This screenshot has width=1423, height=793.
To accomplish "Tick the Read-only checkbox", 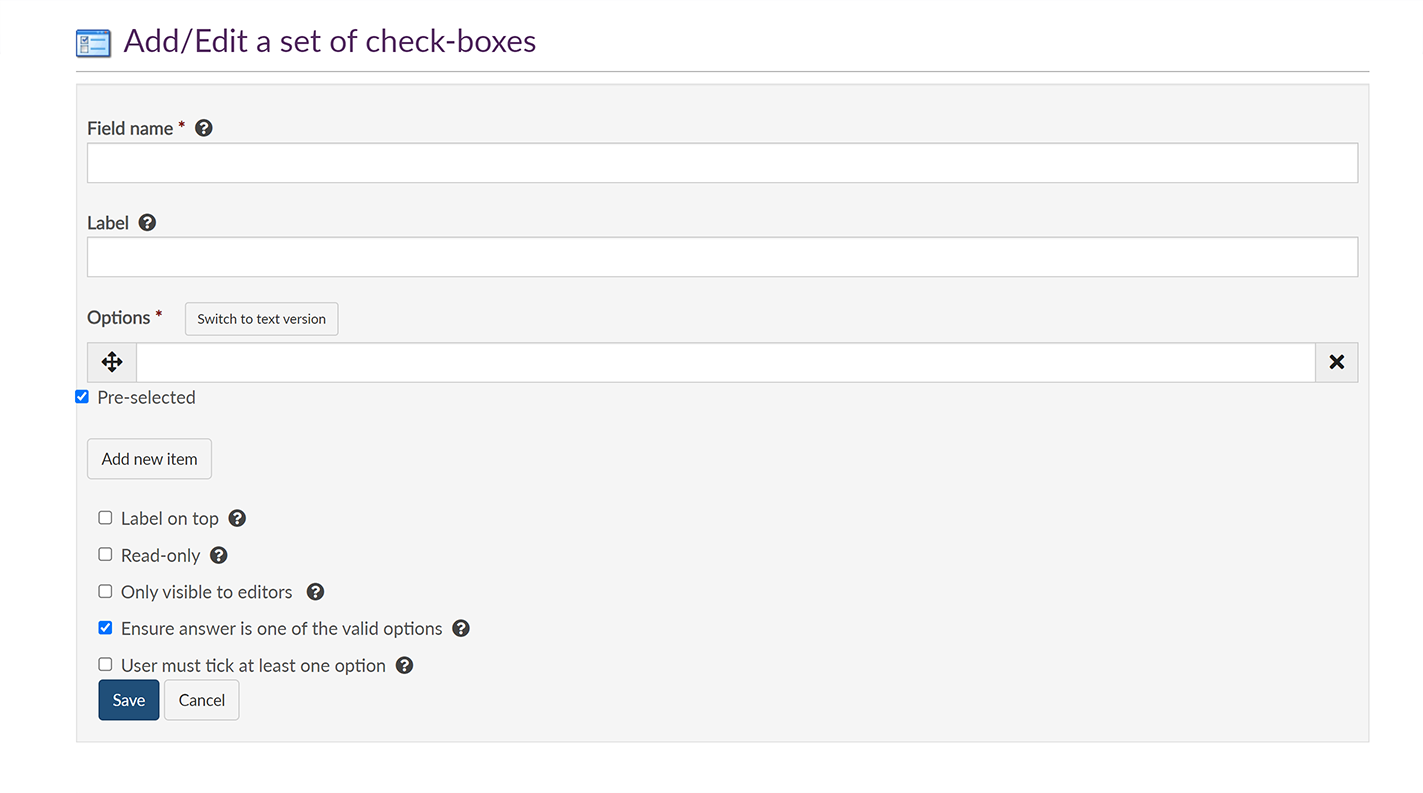I will coord(105,554).
